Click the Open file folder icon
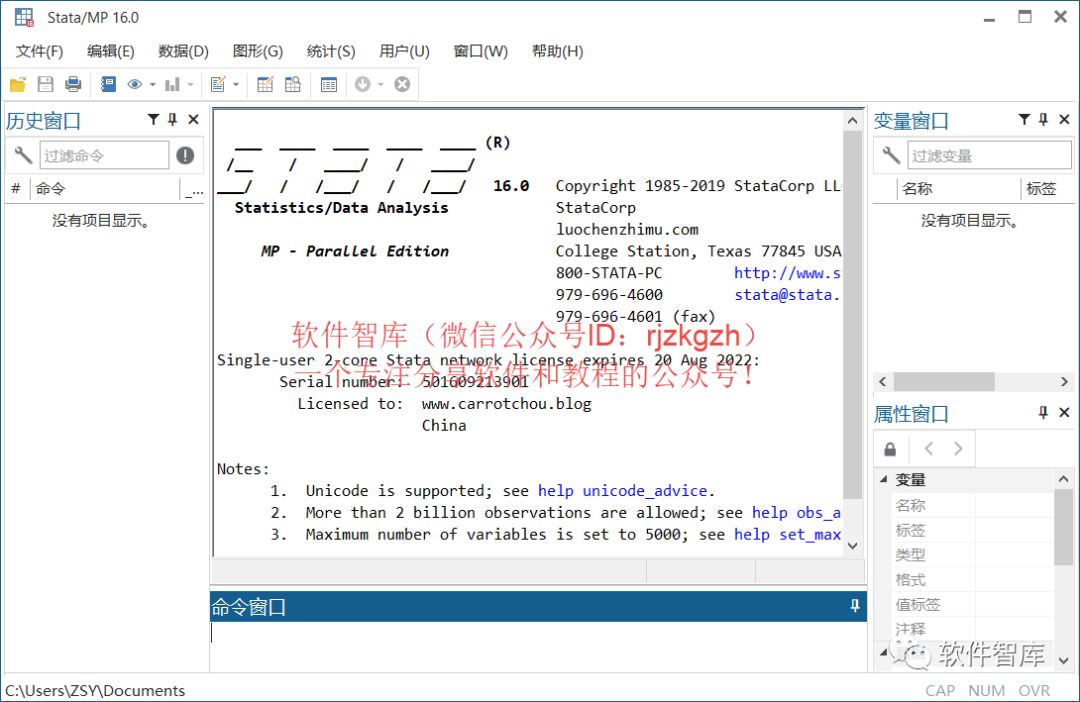 (18, 85)
